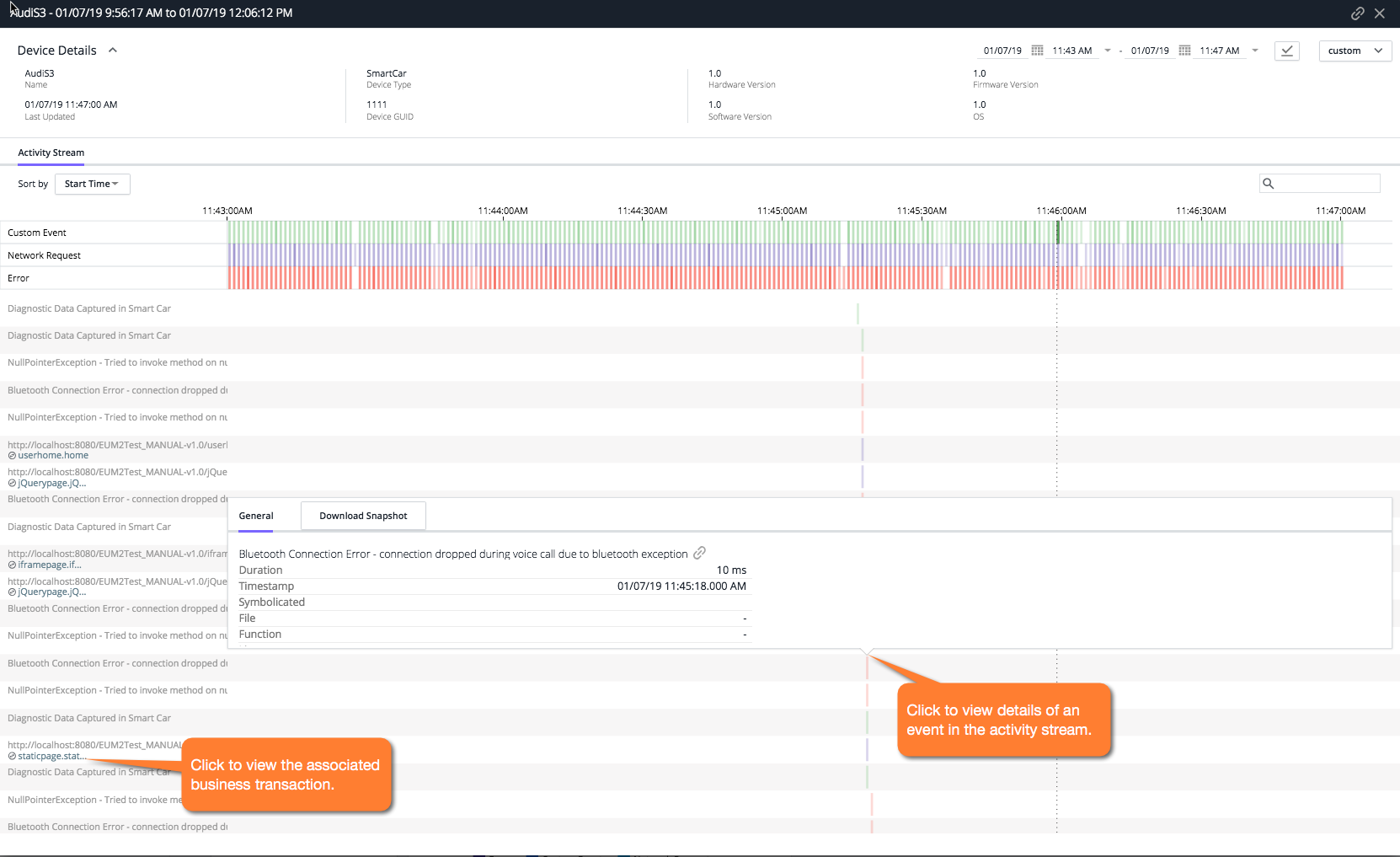Click the Last Updated 01/07/19 11:47:00 AM value
Image resolution: width=1400 pixels, height=857 pixels.
tap(71, 105)
